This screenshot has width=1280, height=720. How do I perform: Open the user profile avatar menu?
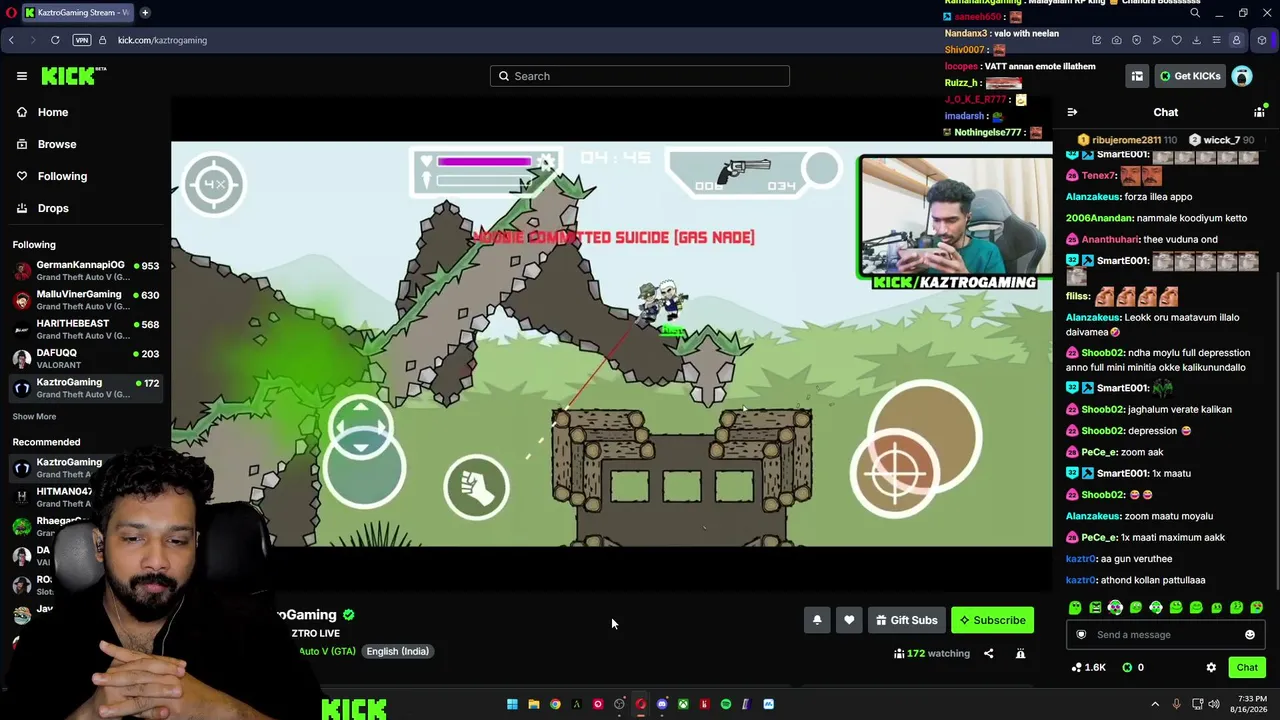pos(1242,76)
